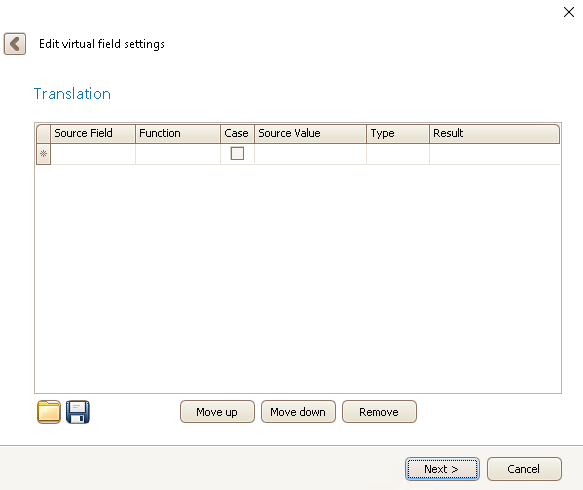Click the grid's top-left select-all corner
The width and height of the screenshot is (583, 490).
coord(44,133)
